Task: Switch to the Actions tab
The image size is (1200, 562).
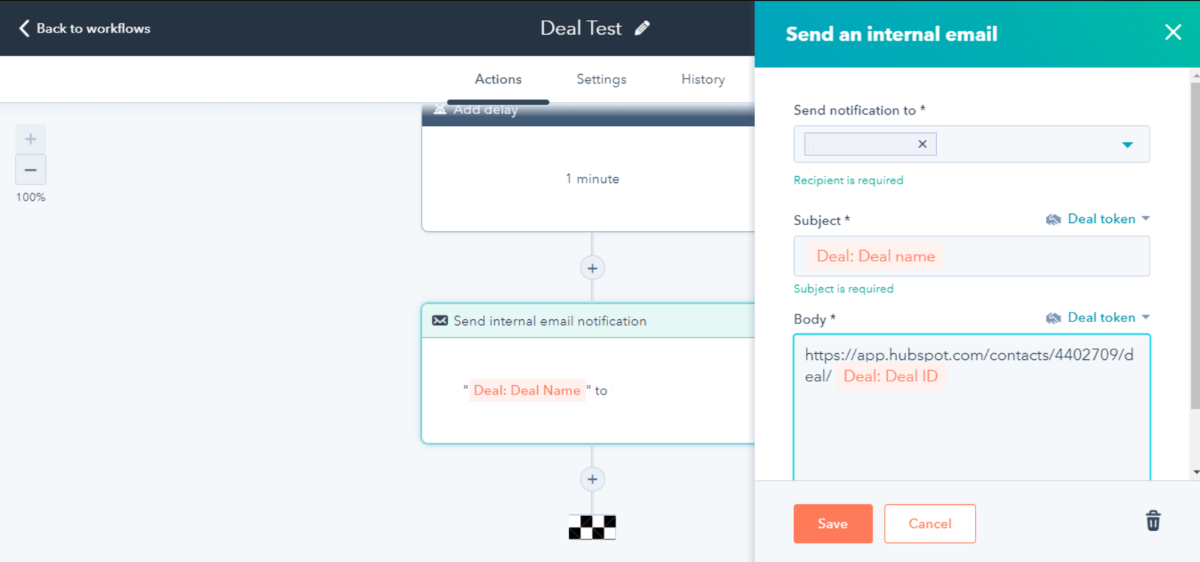Action: tap(498, 79)
